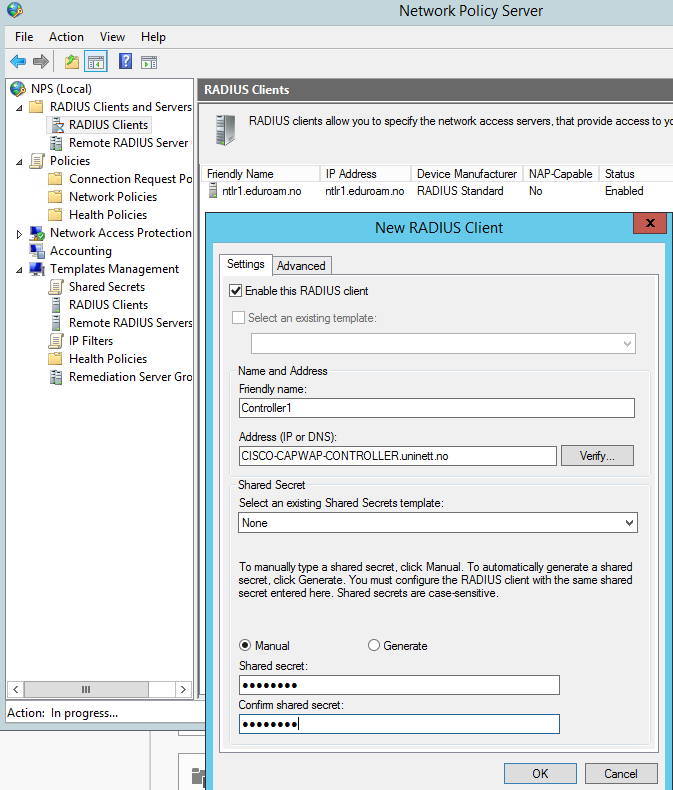
Task: Open the Help toolbar icon
Action: (x=125, y=61)
